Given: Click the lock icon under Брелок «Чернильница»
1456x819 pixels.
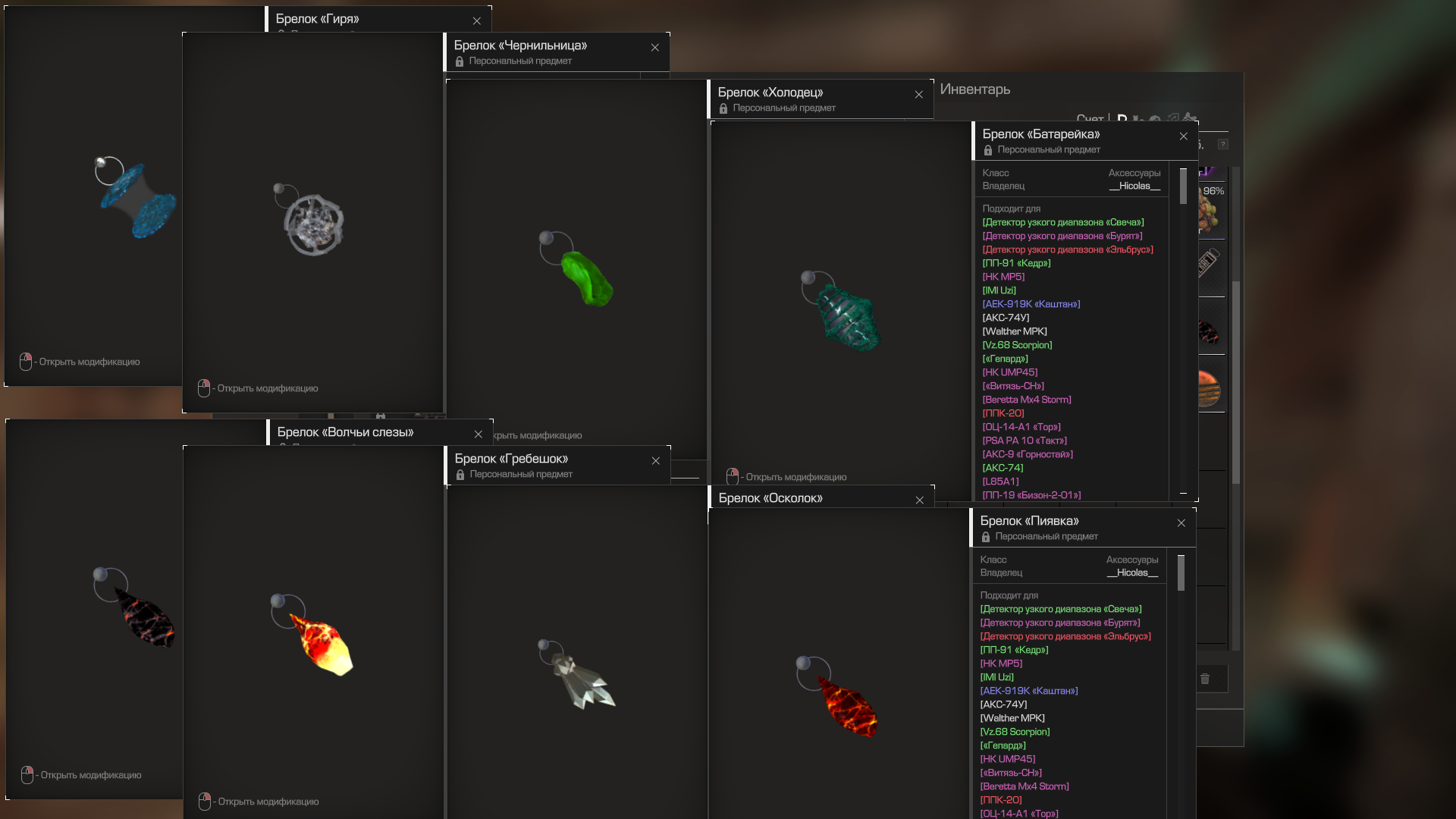Looking at the screenshot, I should click(x=460, y=61).
